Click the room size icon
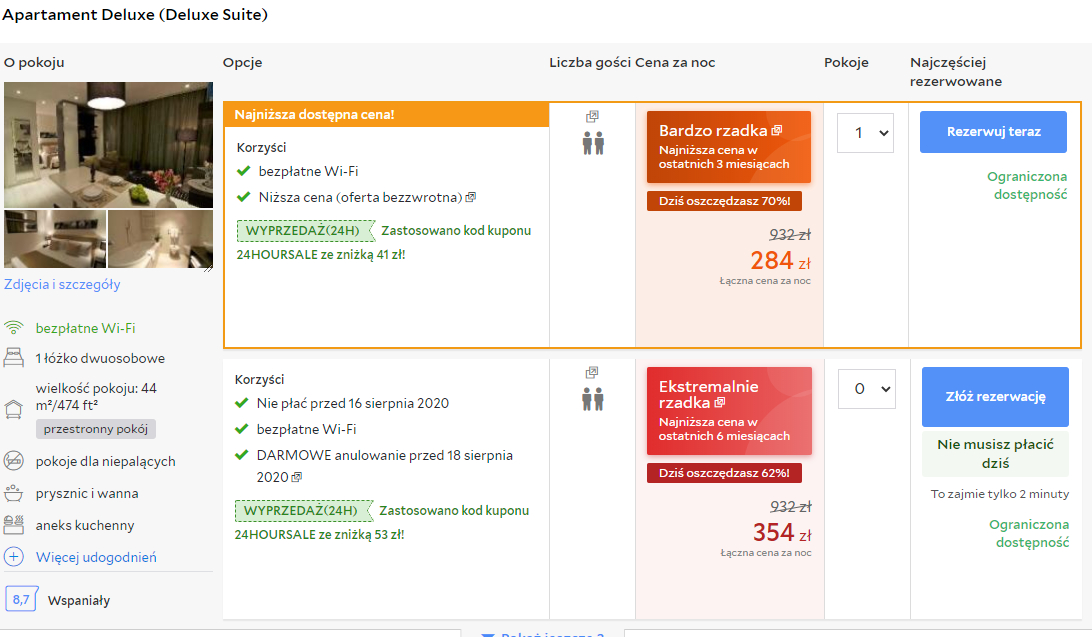Viewport: 1092px width, 637px height. [14, 409]
